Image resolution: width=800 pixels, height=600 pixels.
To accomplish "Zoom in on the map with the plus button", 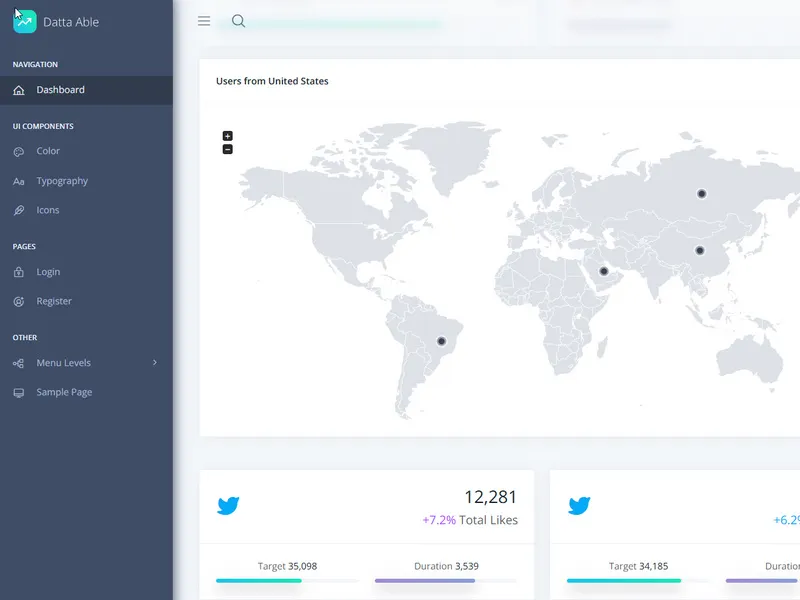I will point(228,135).
